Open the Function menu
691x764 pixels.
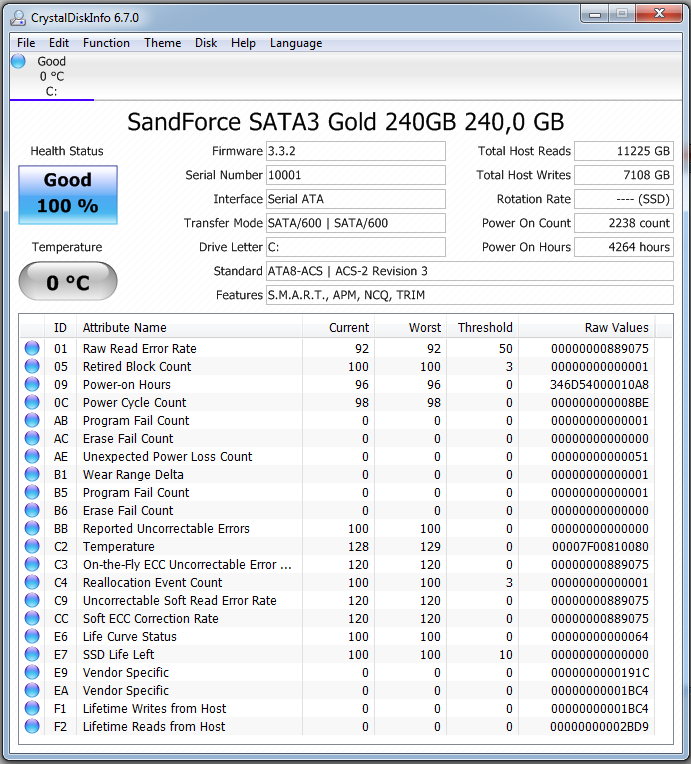pos(106,43)
